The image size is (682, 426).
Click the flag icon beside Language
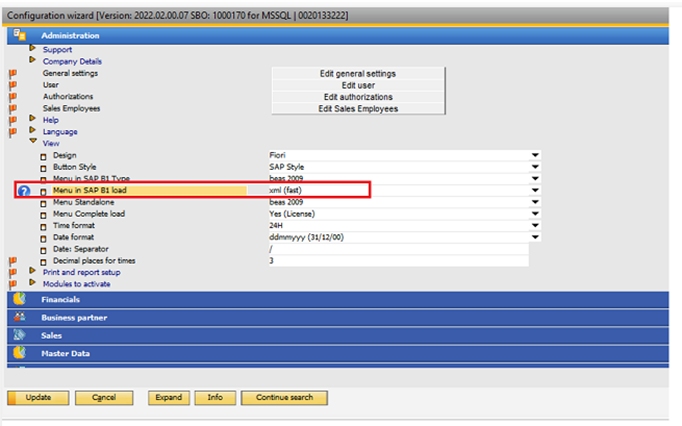13,132
